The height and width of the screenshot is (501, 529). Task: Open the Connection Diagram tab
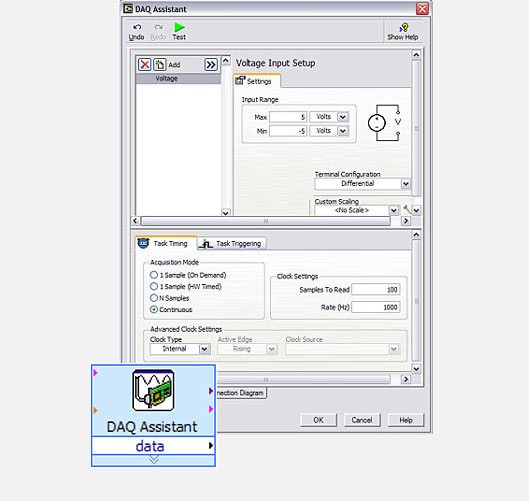pos(241,393)
